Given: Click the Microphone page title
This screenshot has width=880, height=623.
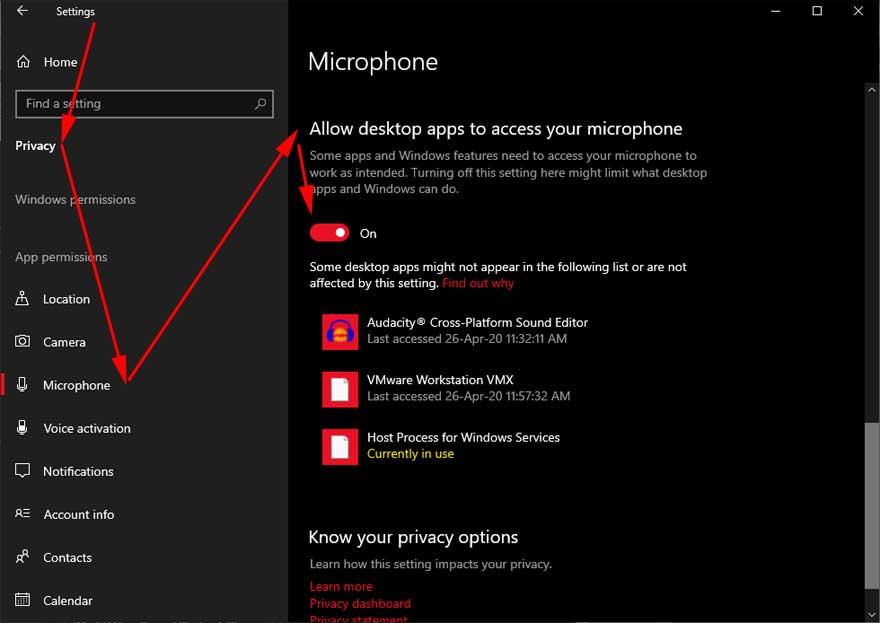Looking at the screenshot, I should (373, 62).
